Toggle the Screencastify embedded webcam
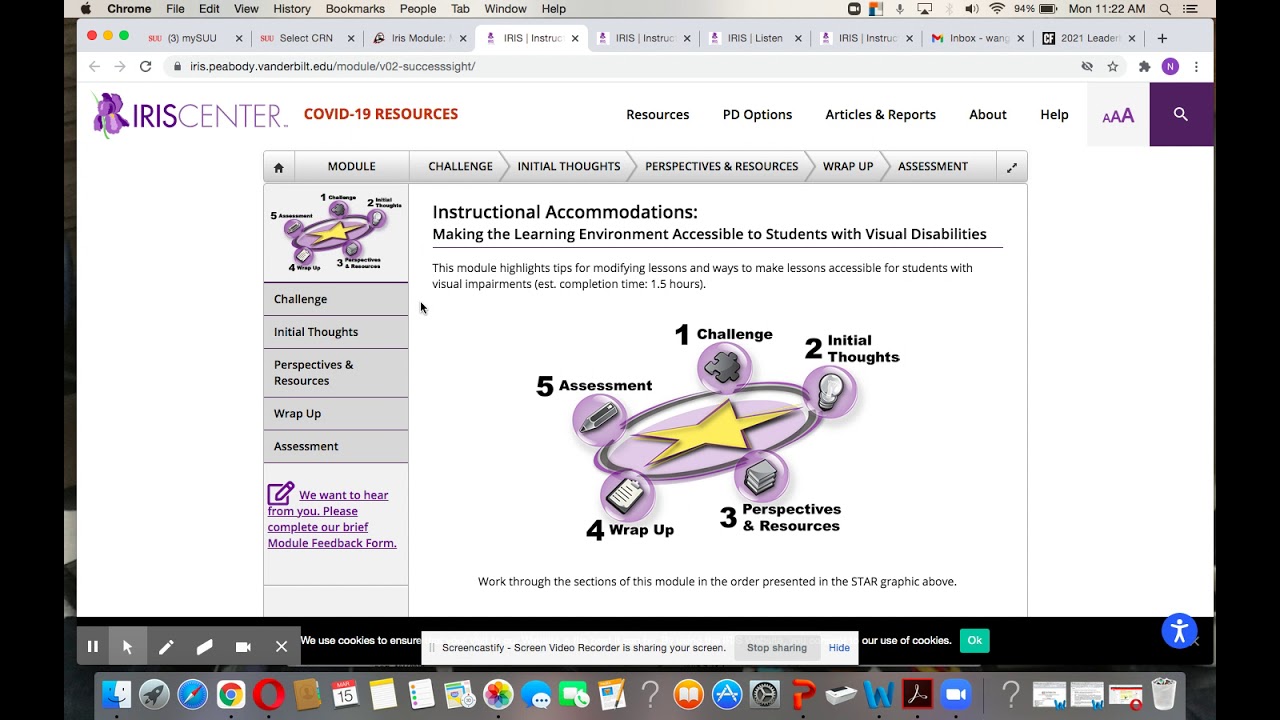 243,647
